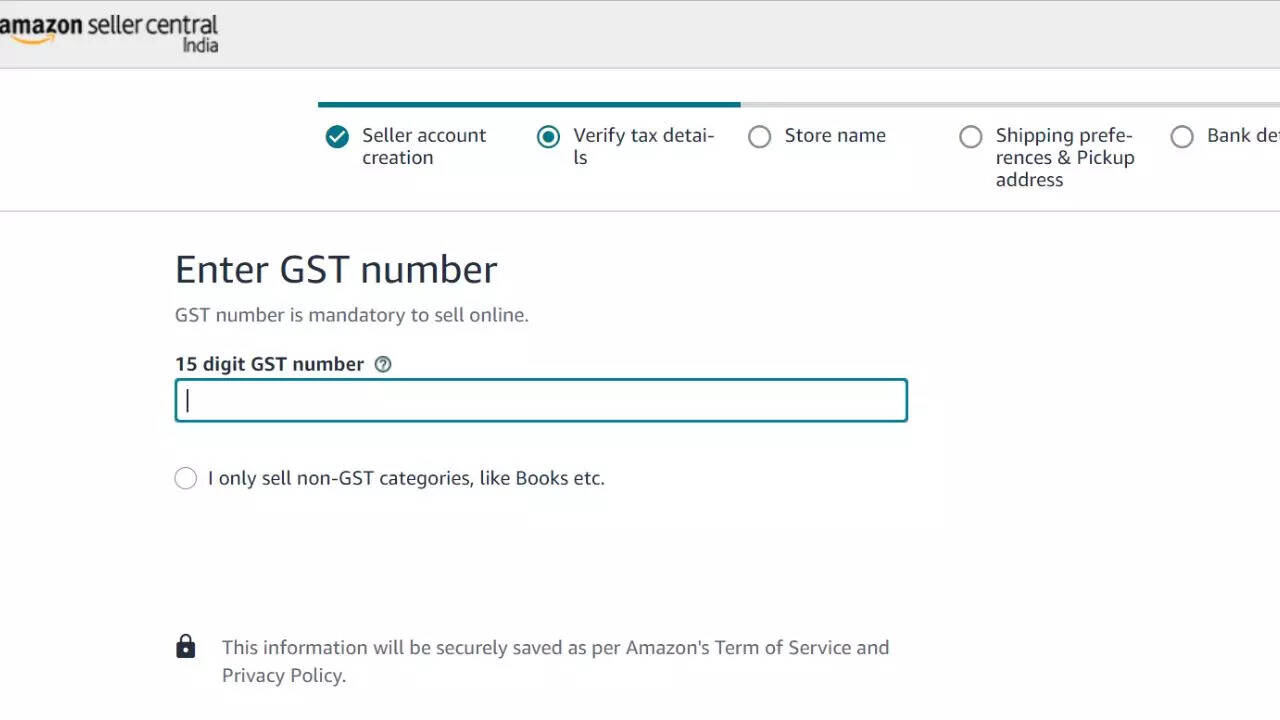Go to the Verify tax details step label

643,146
